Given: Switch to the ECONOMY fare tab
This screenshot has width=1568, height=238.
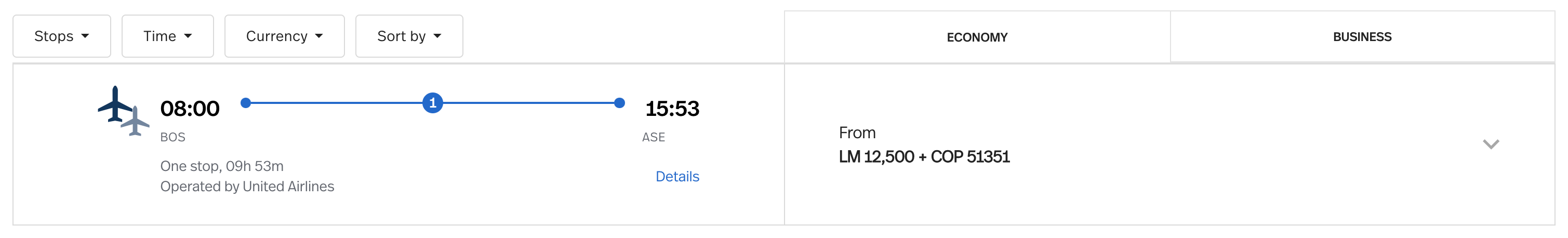Looking at the screenshot, I should point(976,38).
